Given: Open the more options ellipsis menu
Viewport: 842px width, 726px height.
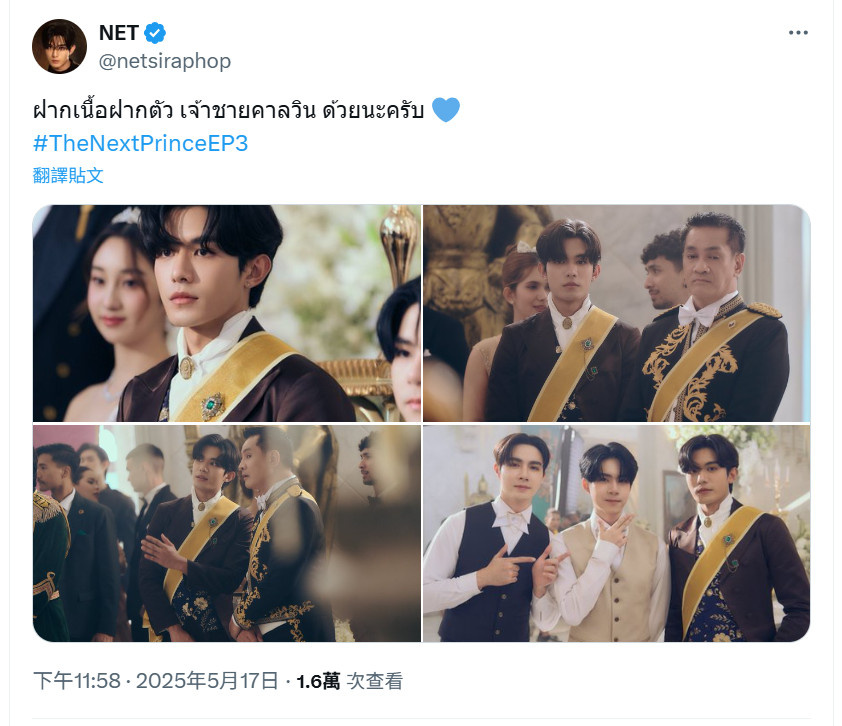Looking at the screenshot, I should (798, 33).
